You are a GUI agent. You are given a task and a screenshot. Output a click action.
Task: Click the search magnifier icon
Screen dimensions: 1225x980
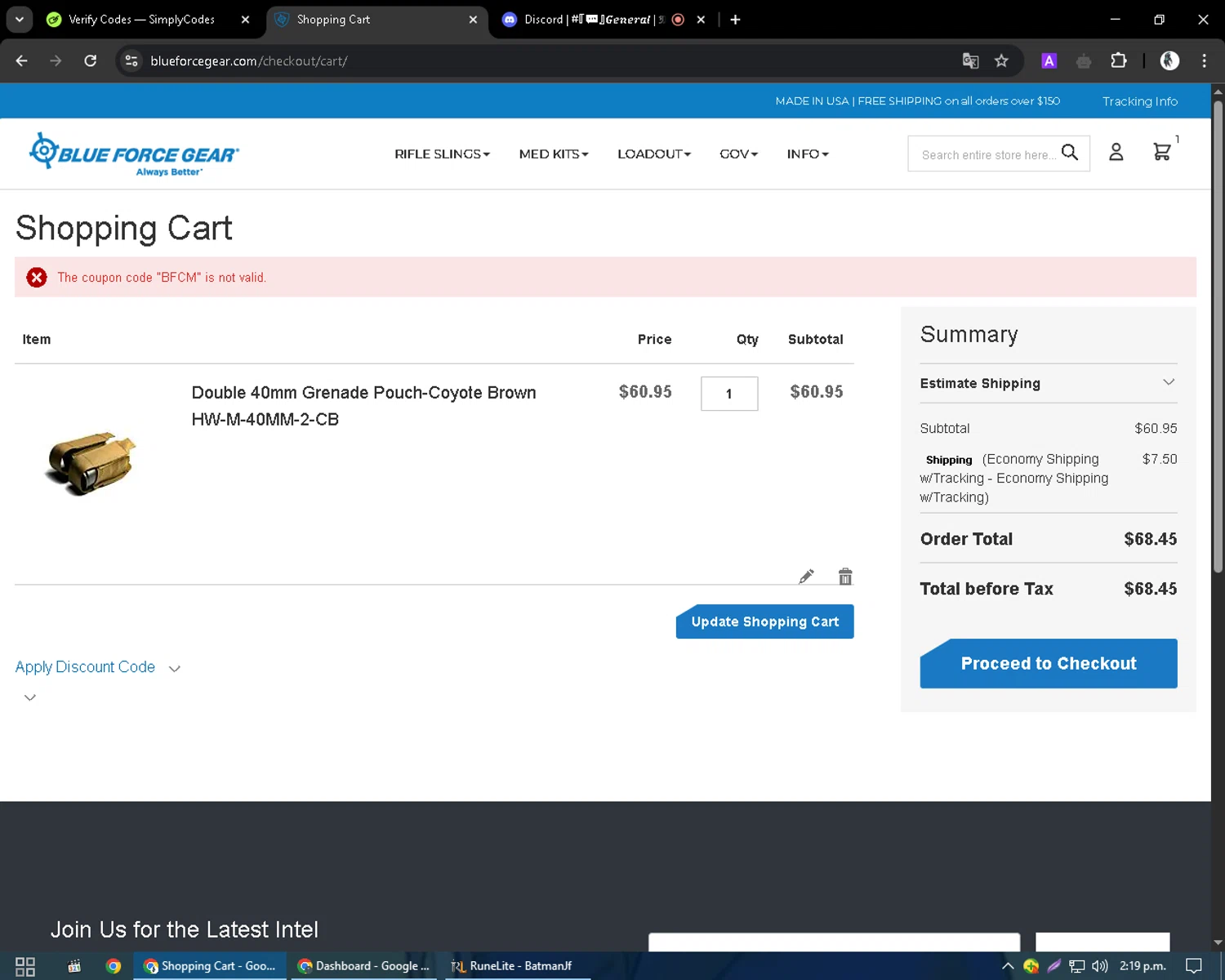pos(1070,153)
